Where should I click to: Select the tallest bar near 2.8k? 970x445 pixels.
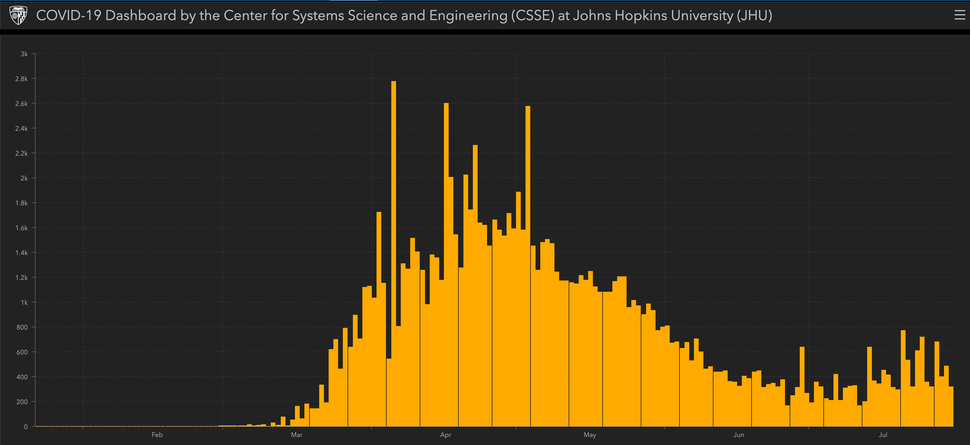(394, 250)
